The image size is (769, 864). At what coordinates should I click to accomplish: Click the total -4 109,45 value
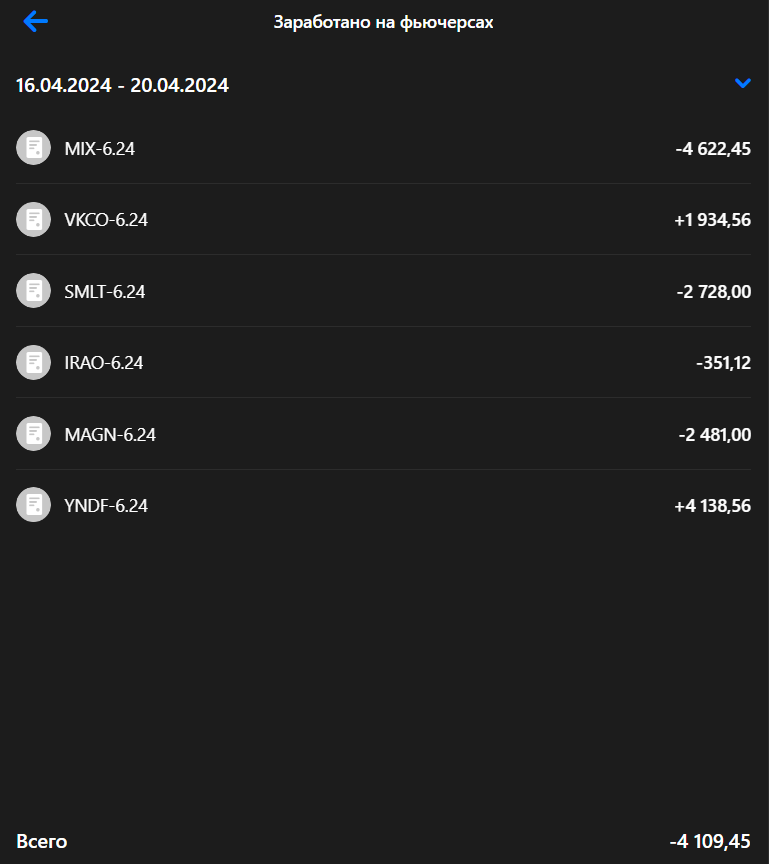(x=710, y=841)
